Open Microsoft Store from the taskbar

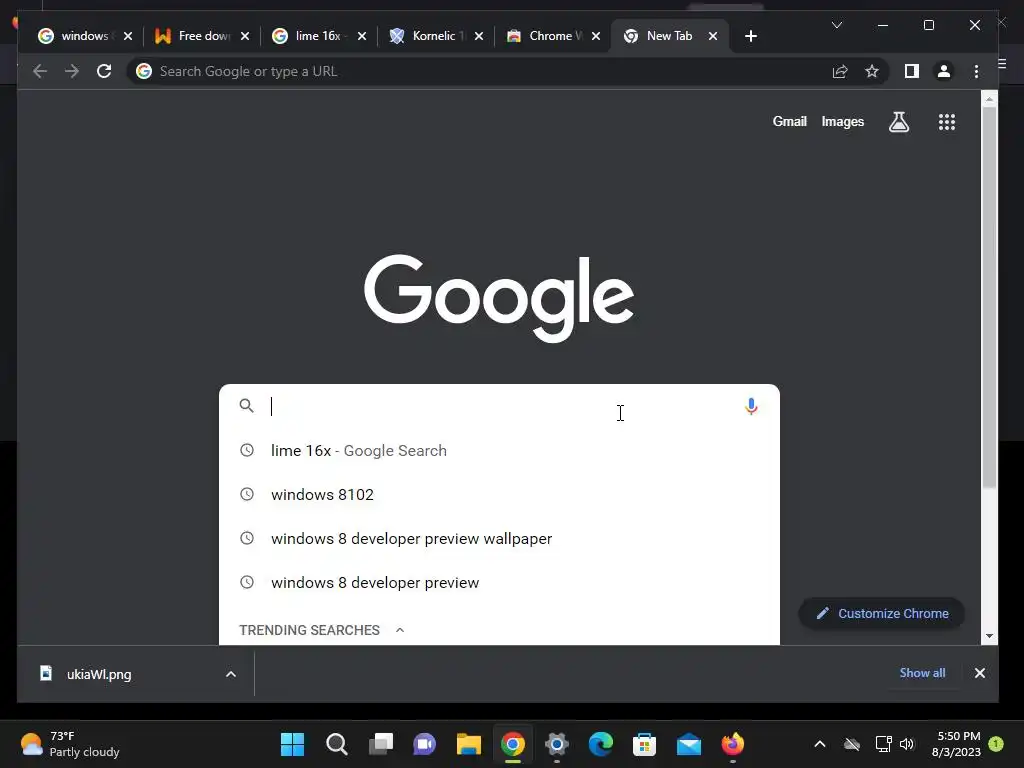645,744
